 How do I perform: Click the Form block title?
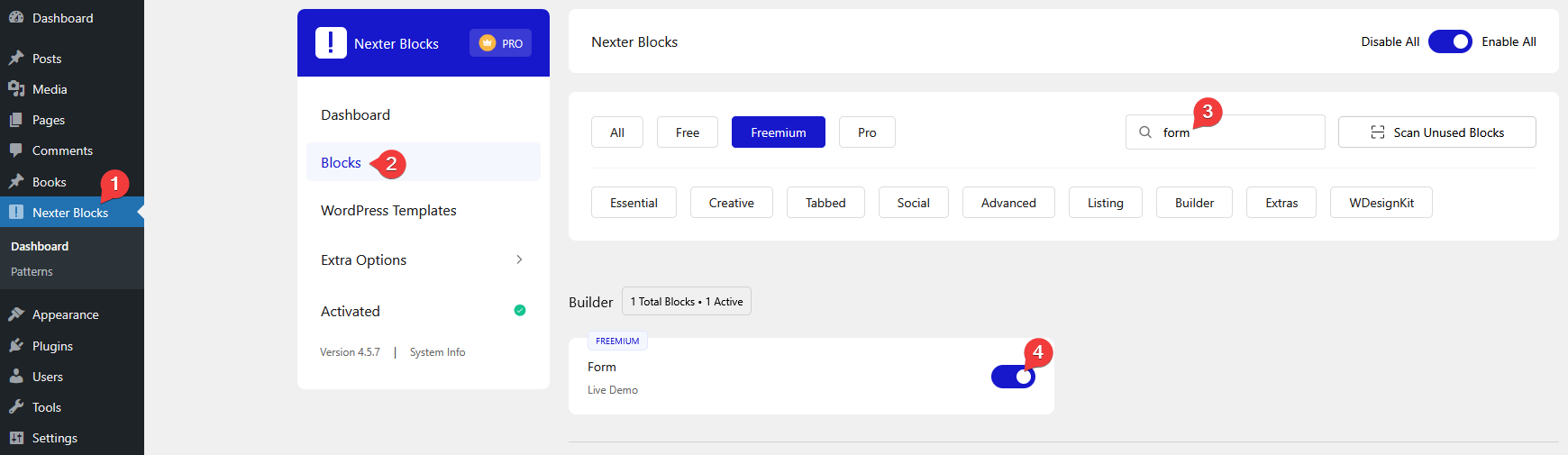[x=602, y=367]
